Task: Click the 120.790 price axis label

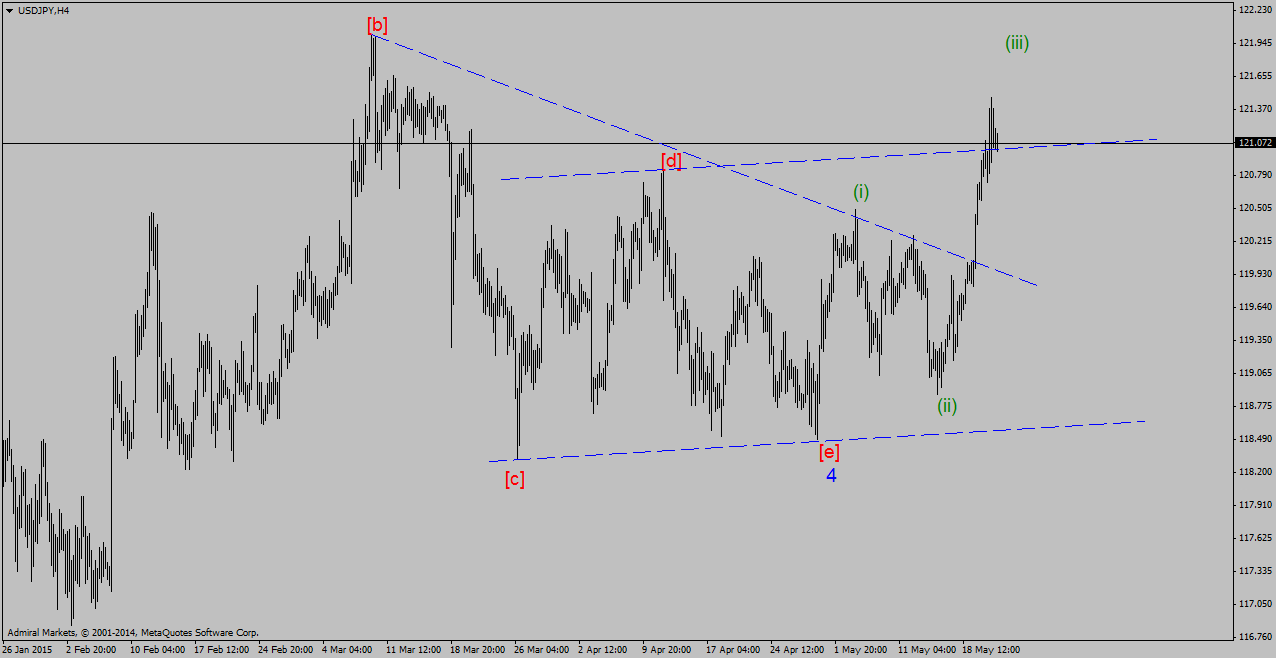Action: pyautogui.click(x=1254, y=175)
